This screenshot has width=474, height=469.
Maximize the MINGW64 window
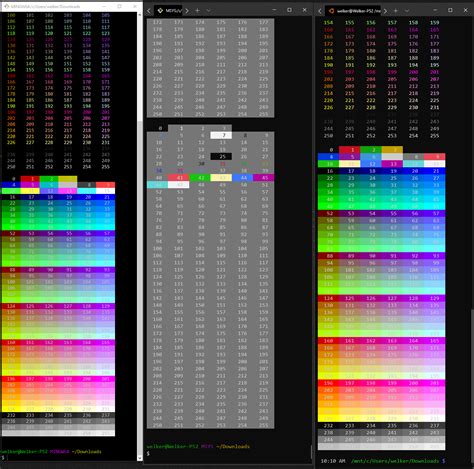pyautogui.click(x=119, y=6)
